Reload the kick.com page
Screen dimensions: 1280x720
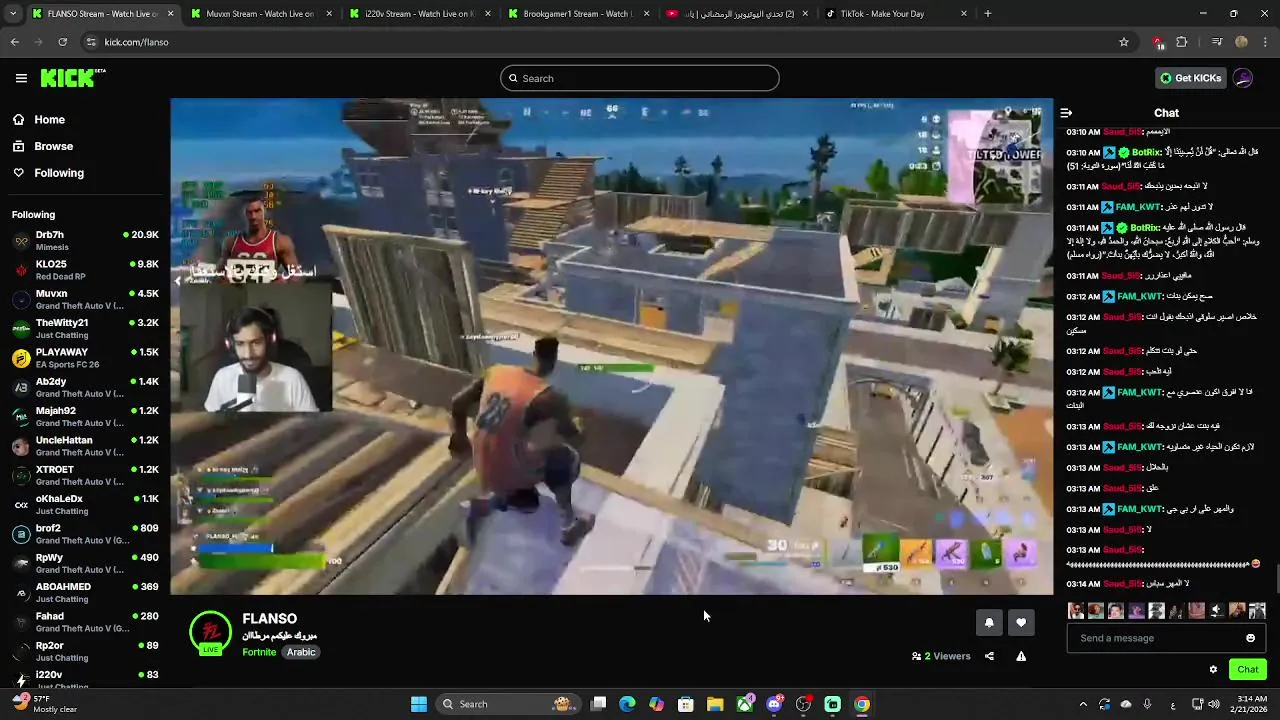coord(63,42)
